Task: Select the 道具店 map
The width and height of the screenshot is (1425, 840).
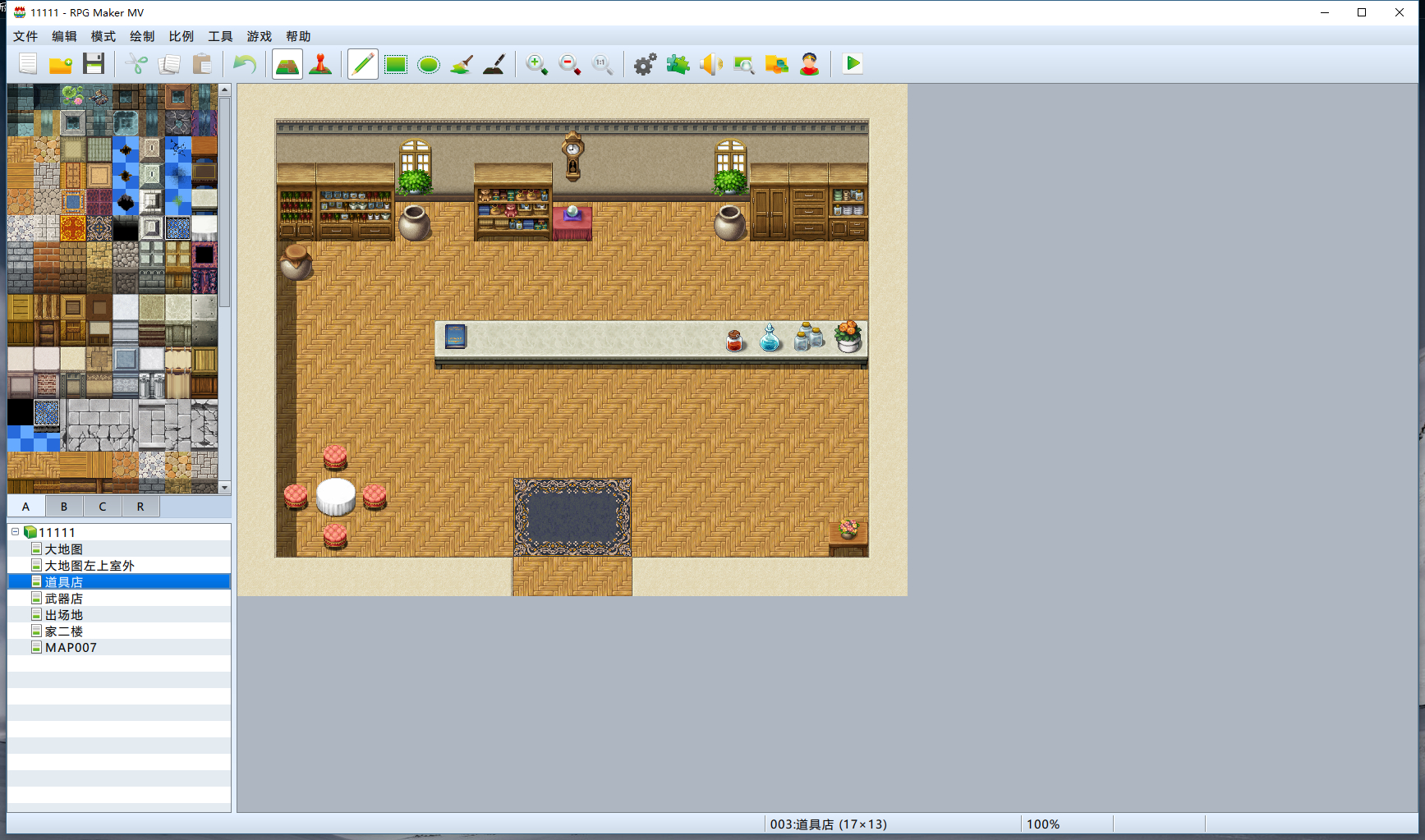Action: tap(119, 582)
